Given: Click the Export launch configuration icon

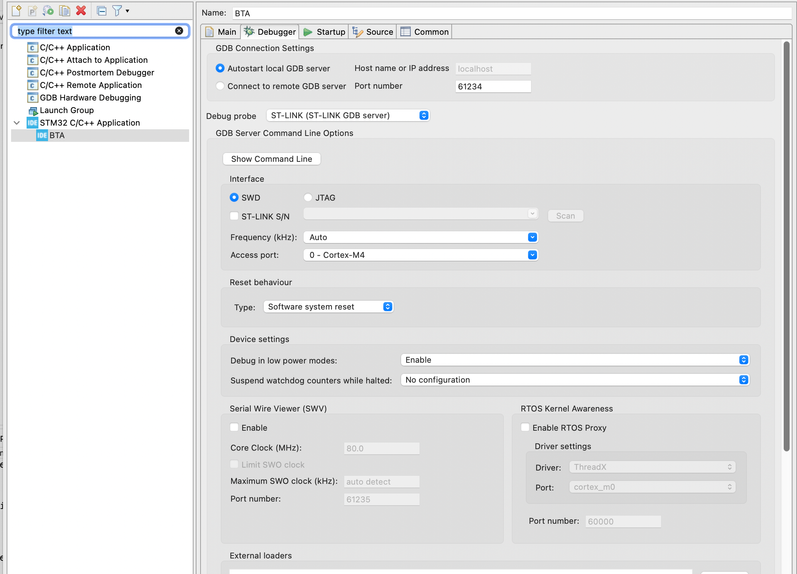Looking at the screenshot, I should pos(48,10).
